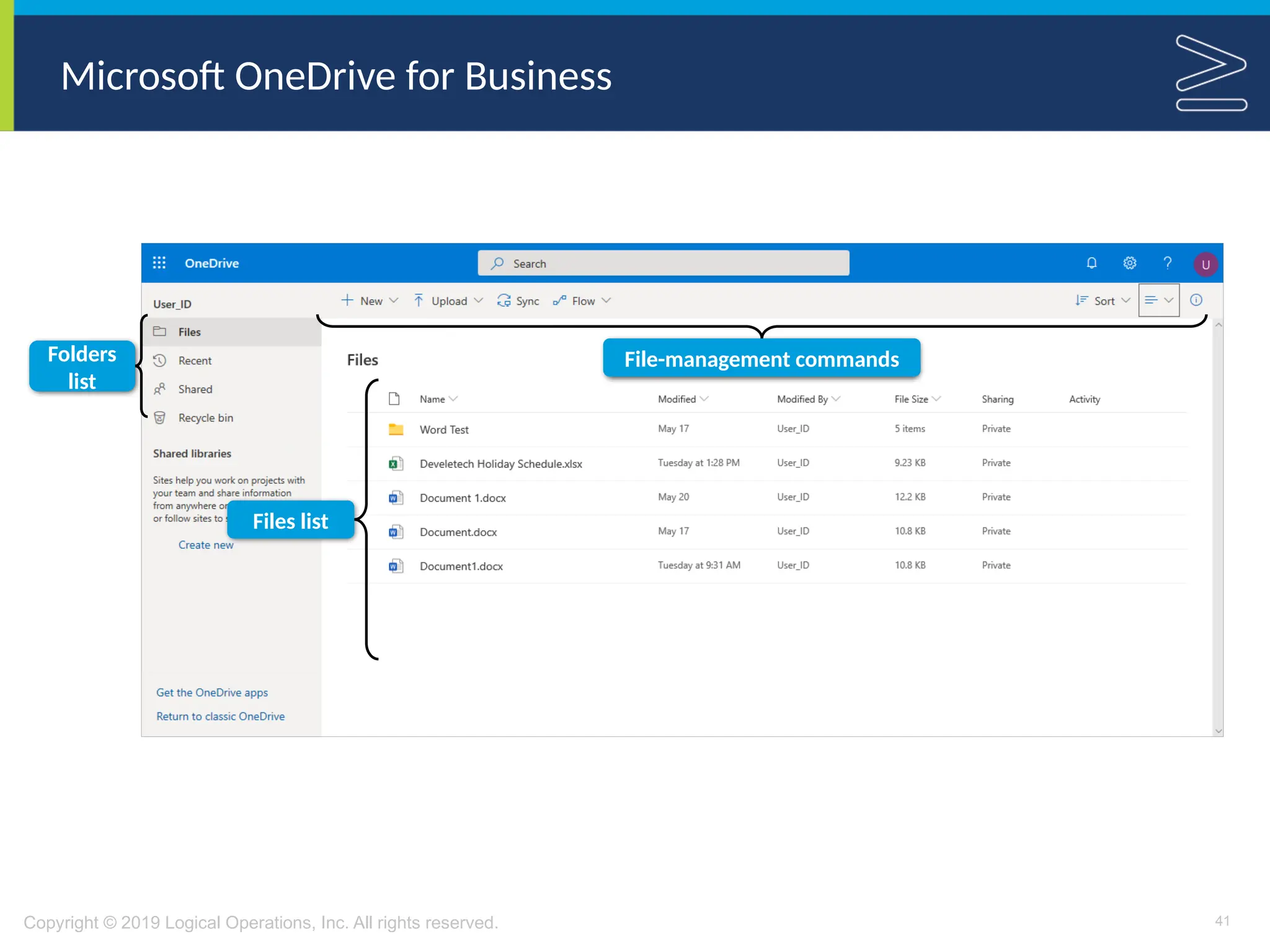Open Document.docx file name
The width and height of the screenshot is (1270, 952).
pos(458,532)
